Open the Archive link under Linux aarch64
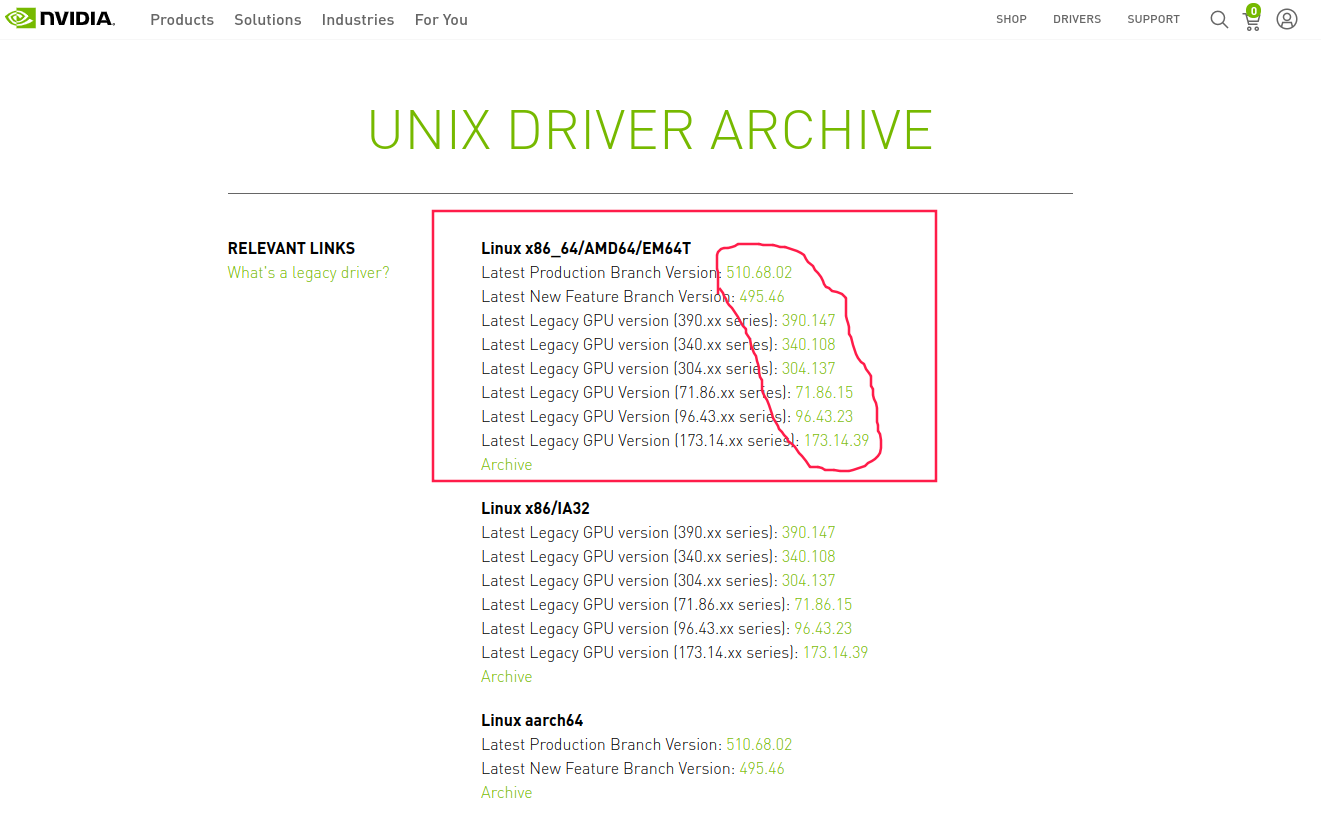 coord(507,793)
